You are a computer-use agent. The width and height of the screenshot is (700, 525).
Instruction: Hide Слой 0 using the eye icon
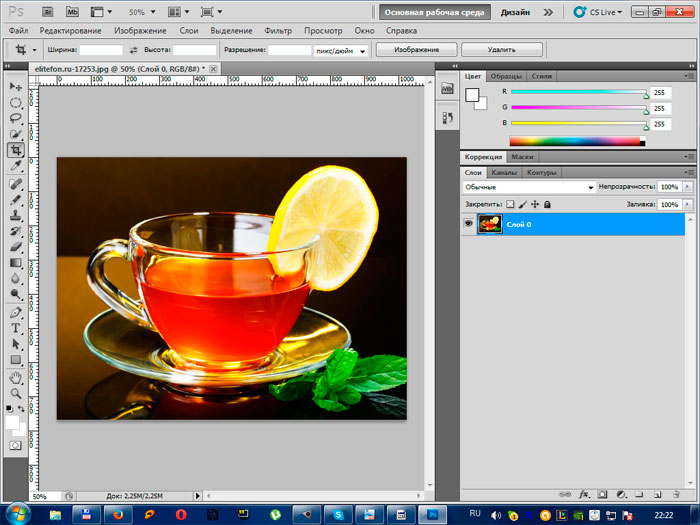click(x=468, y=224)
